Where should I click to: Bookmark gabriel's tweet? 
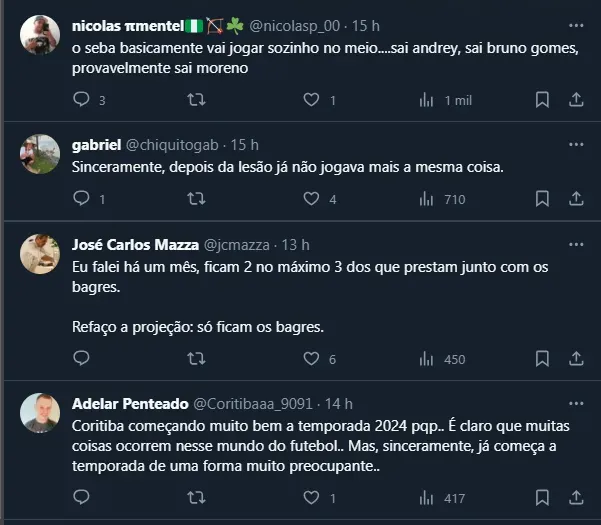pyautogui.click(x=542, y=199)
